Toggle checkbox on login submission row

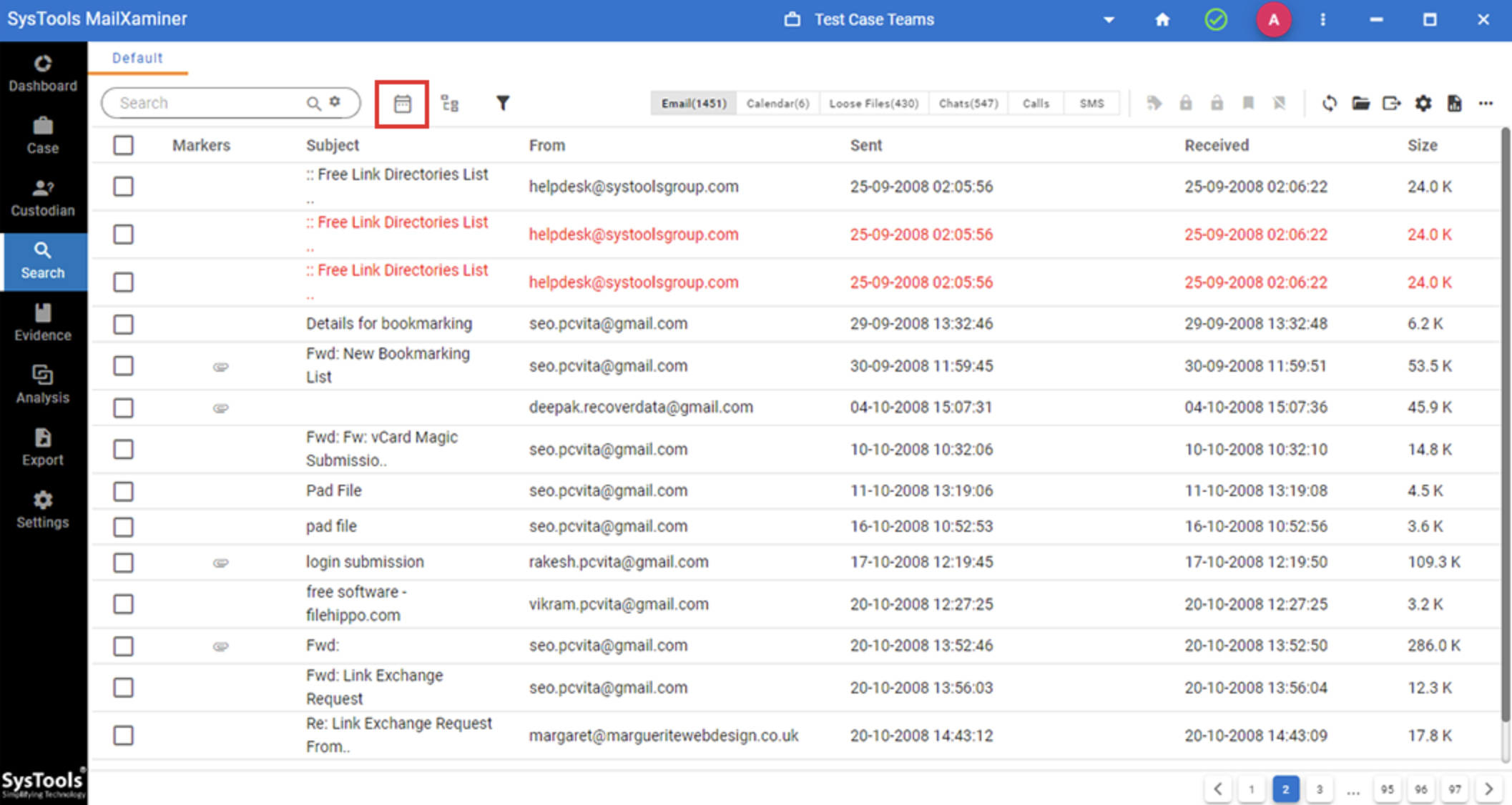pos(123,561)
